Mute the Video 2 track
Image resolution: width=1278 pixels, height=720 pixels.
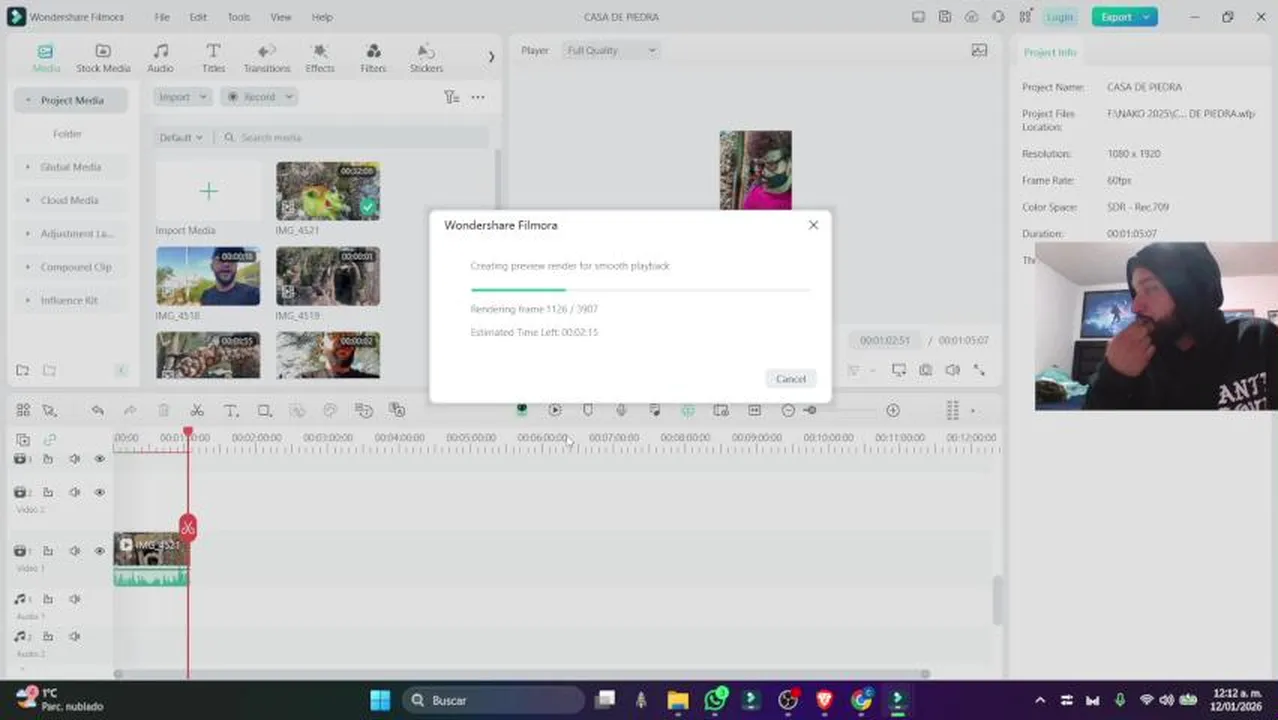[74, 492]
